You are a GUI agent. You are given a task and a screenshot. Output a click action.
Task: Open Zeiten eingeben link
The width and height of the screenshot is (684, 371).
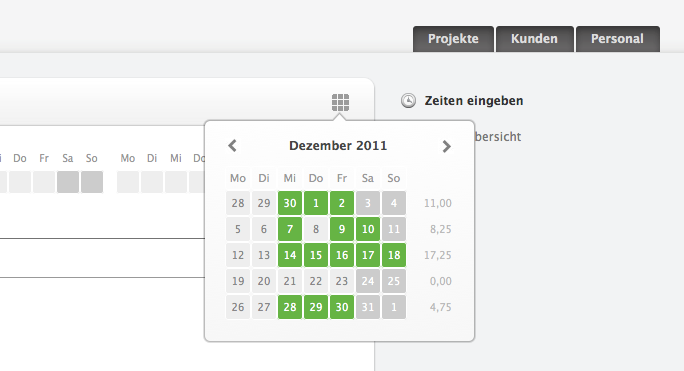tap(474, 101)
